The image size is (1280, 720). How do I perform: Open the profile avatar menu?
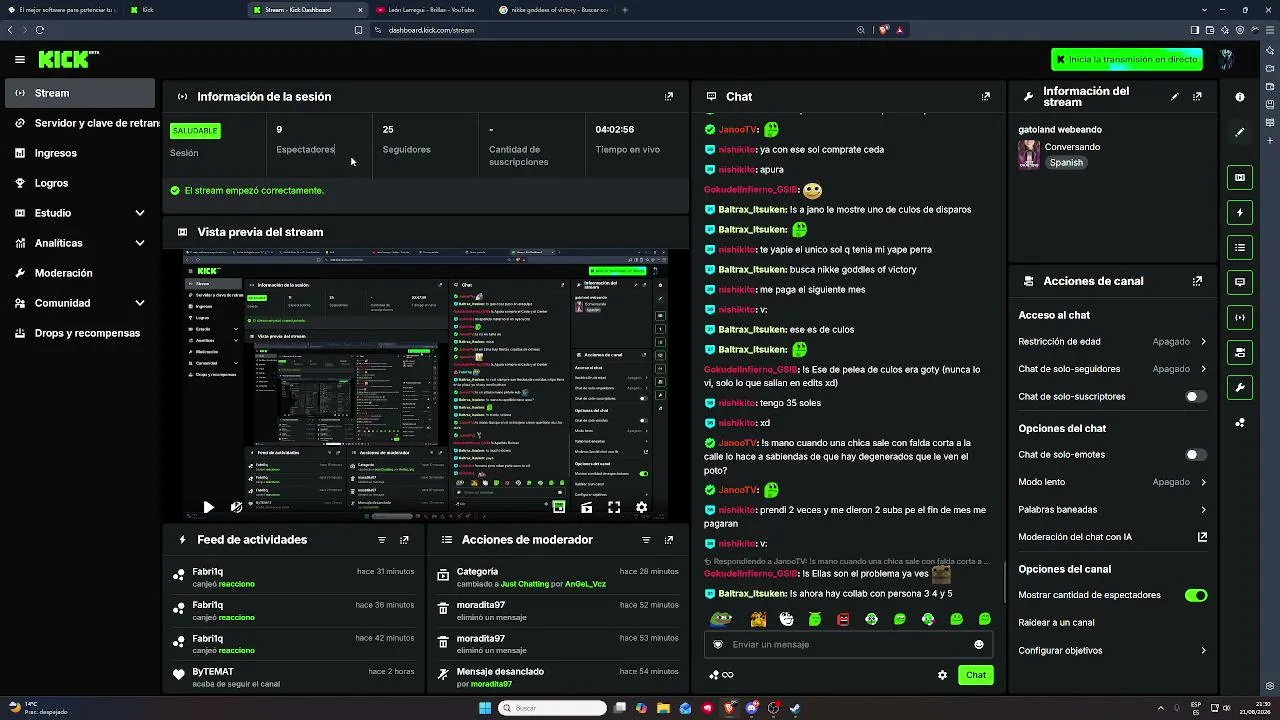coord(1226,59)
